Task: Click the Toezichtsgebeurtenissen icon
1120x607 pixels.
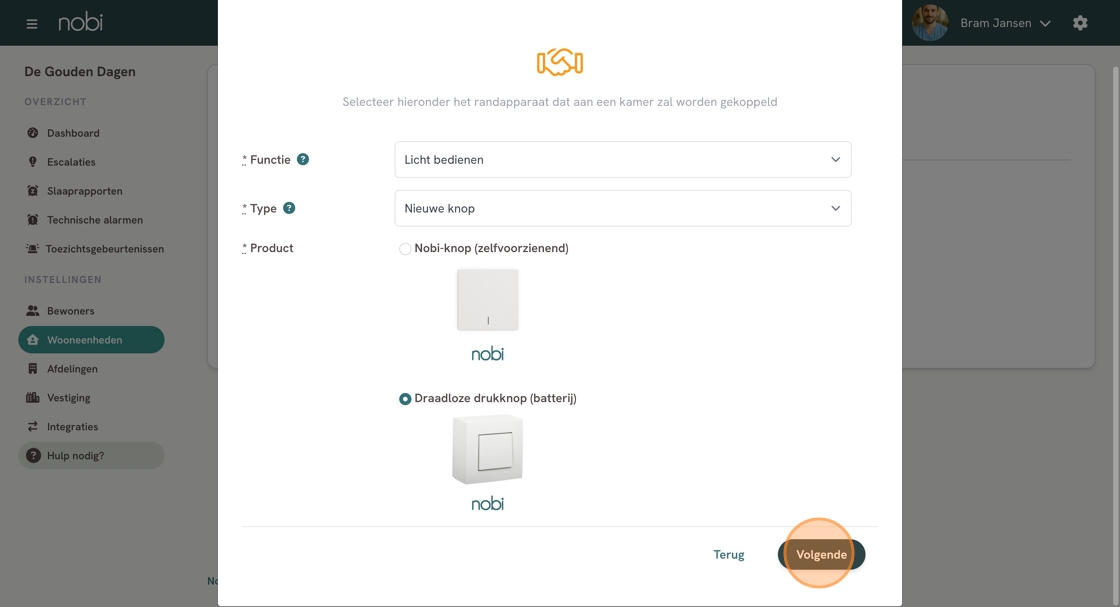Action: click(32, 249)
